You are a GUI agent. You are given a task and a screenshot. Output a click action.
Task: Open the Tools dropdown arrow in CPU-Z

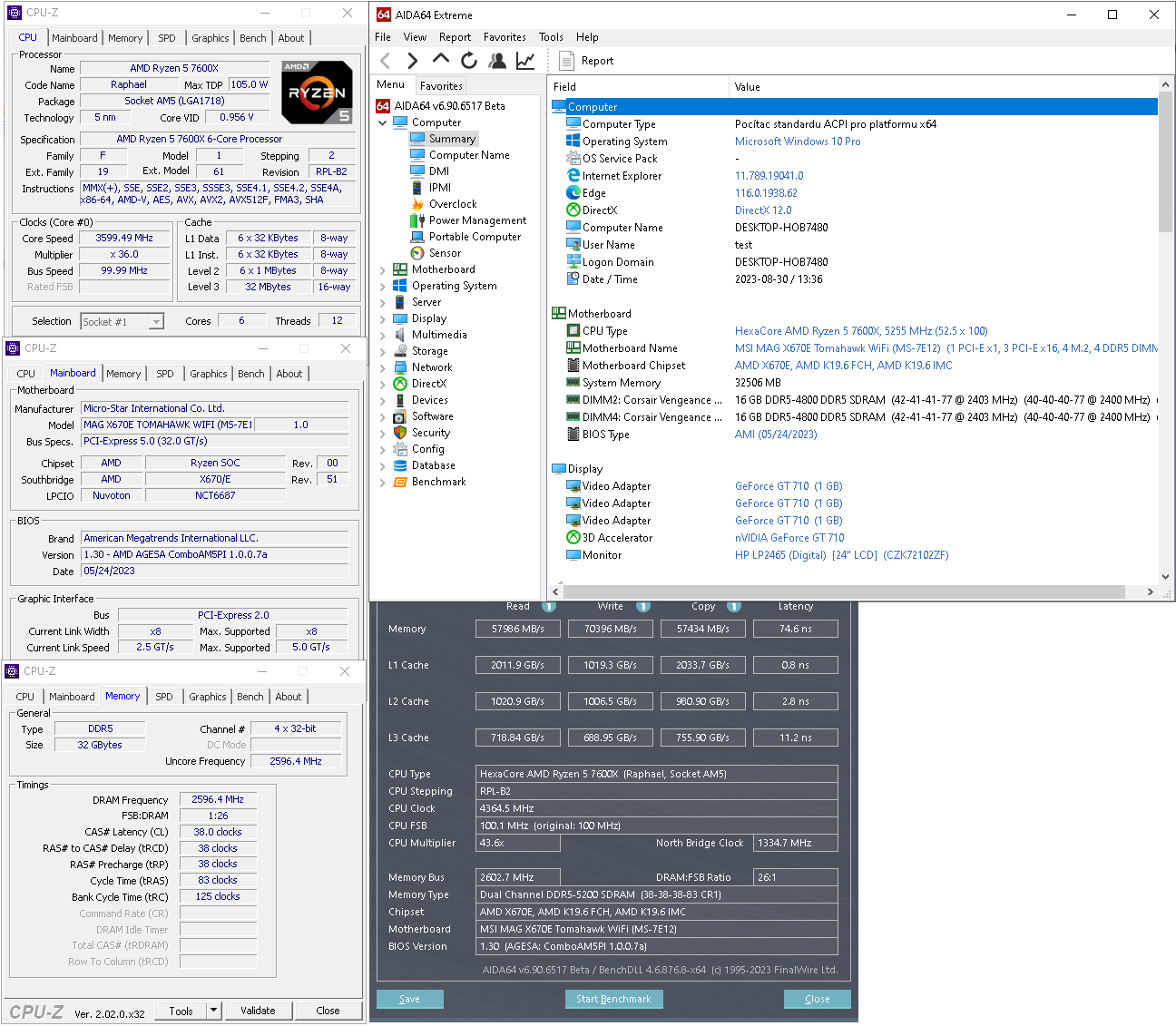pyautogui.click(x=213, y=1011)
